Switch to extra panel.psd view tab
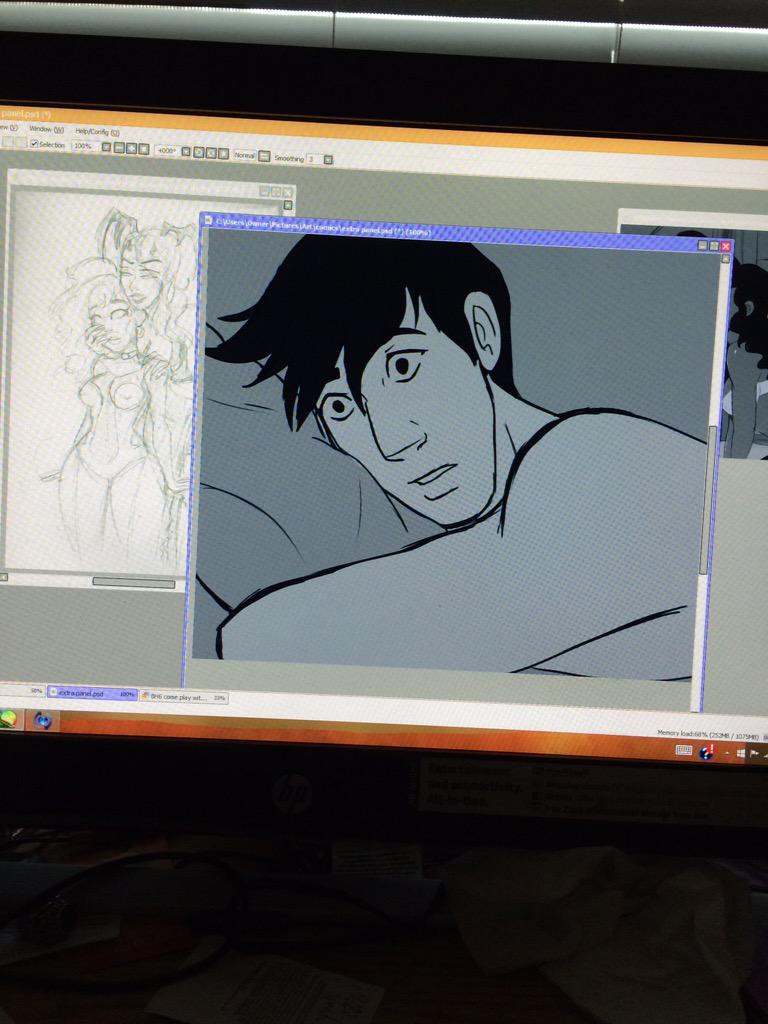Viewport: 768px width, 1024px height. point(92,694)
